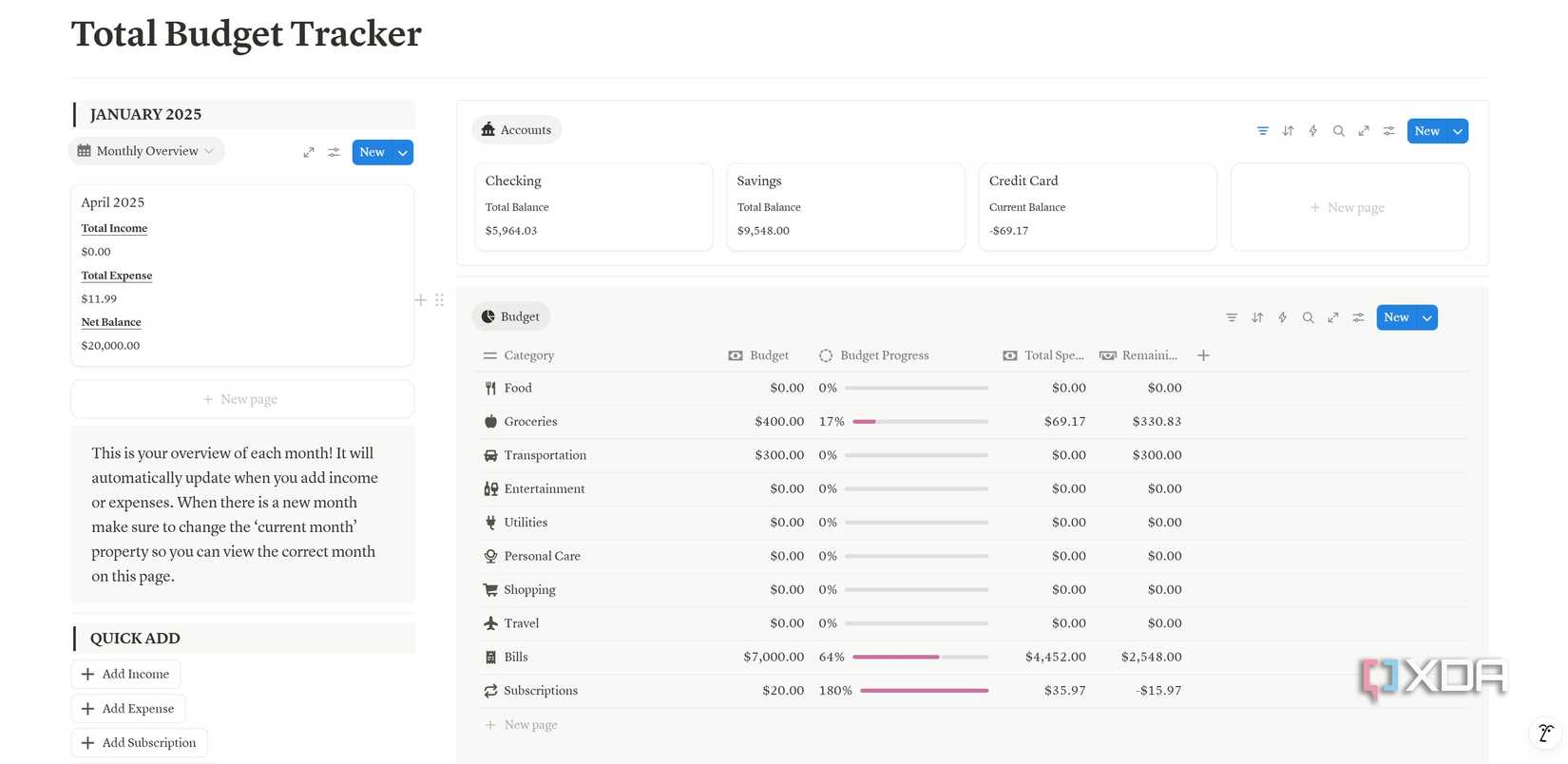This screenshot has width=1568, height=764.
Task: Click the Bills budget progress bar
Action: pyautogui.click(x=920, y=657)
